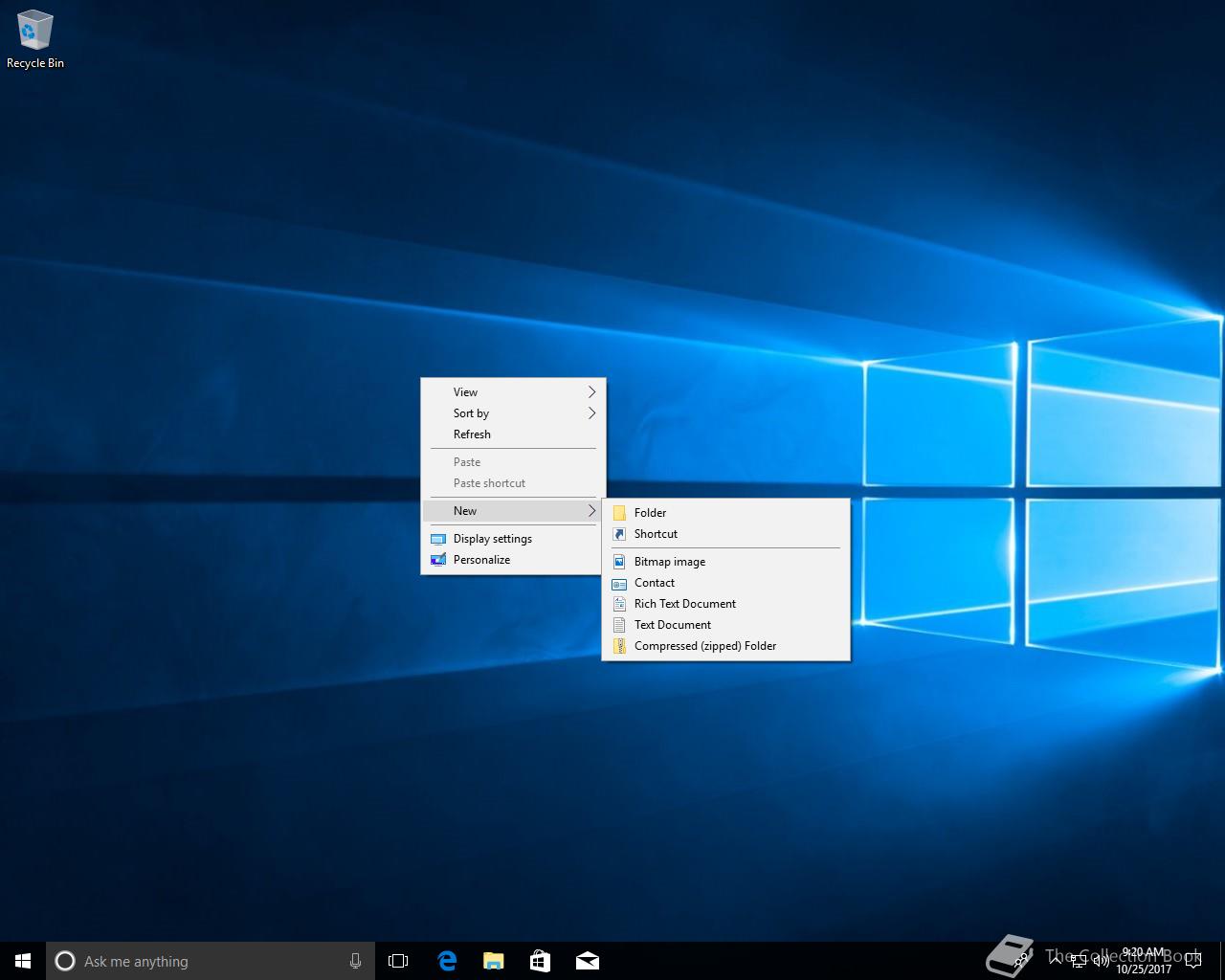
Task: Open the Windows Start menu
Action: [23, 961]
